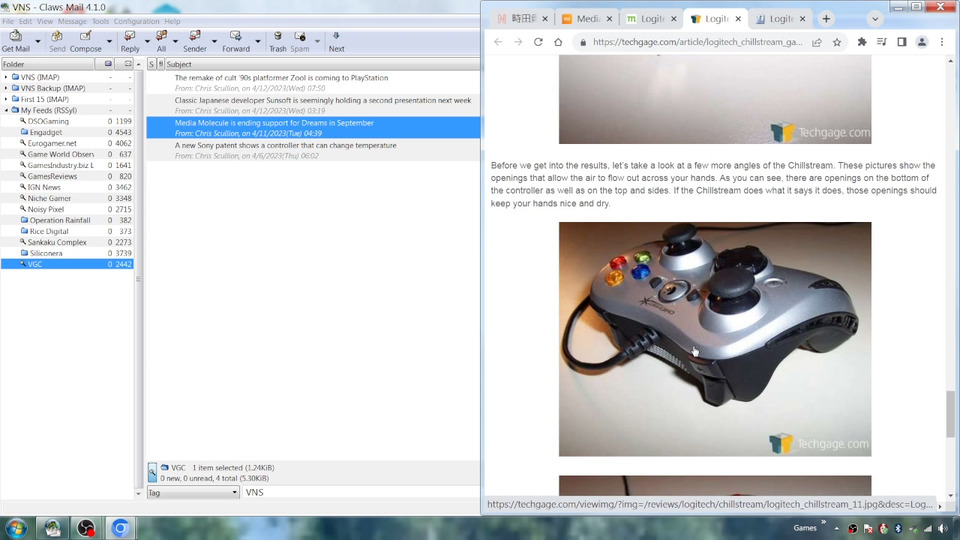Switch to the Medi Chrome tab
Screen dimensions: 960x540
(x=586, y=19)
